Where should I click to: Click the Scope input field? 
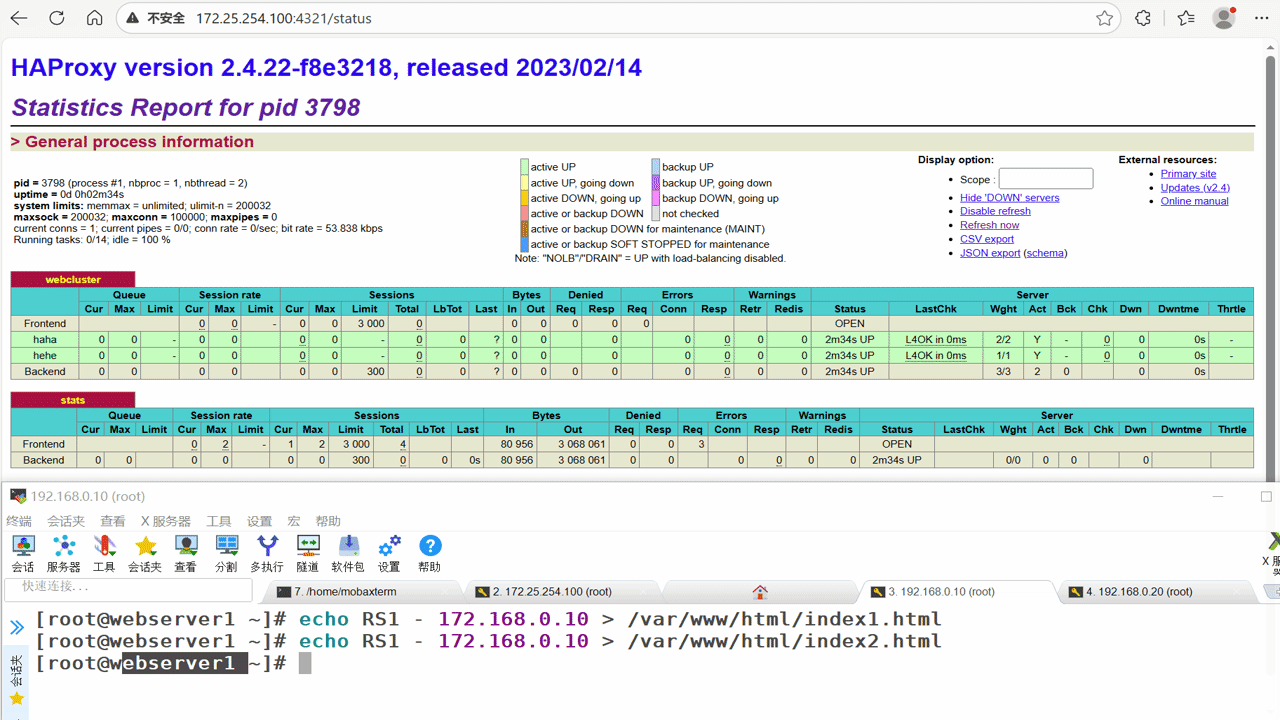[1046, 179]
